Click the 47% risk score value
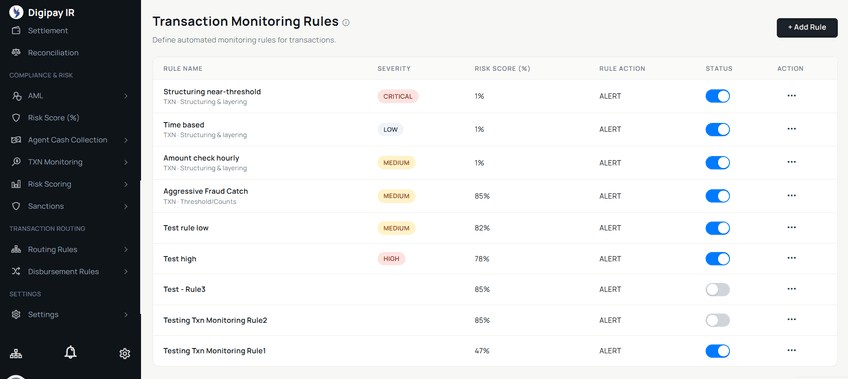Viewport: 848px width, 379px height. pos(482,351)
